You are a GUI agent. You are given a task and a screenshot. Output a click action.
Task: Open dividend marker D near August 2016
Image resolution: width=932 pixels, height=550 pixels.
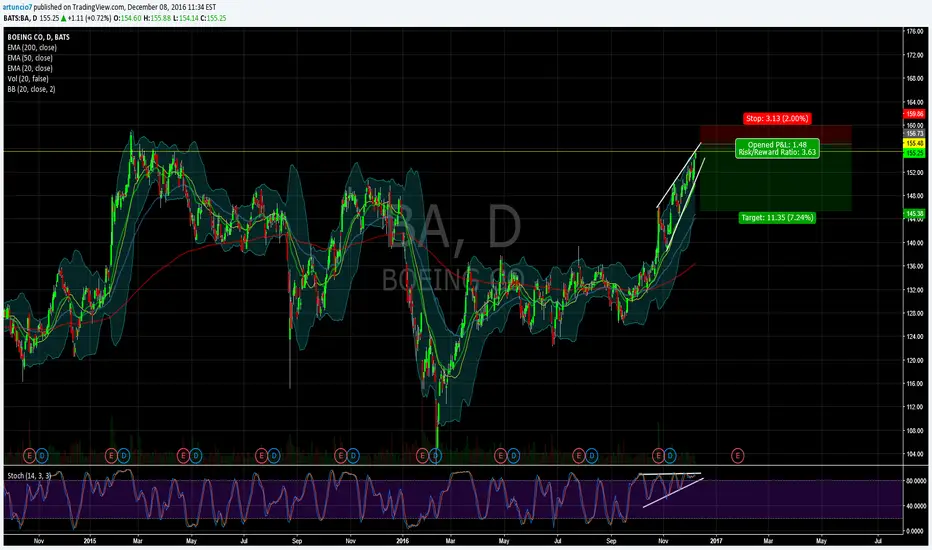click(x=591, y=456)
